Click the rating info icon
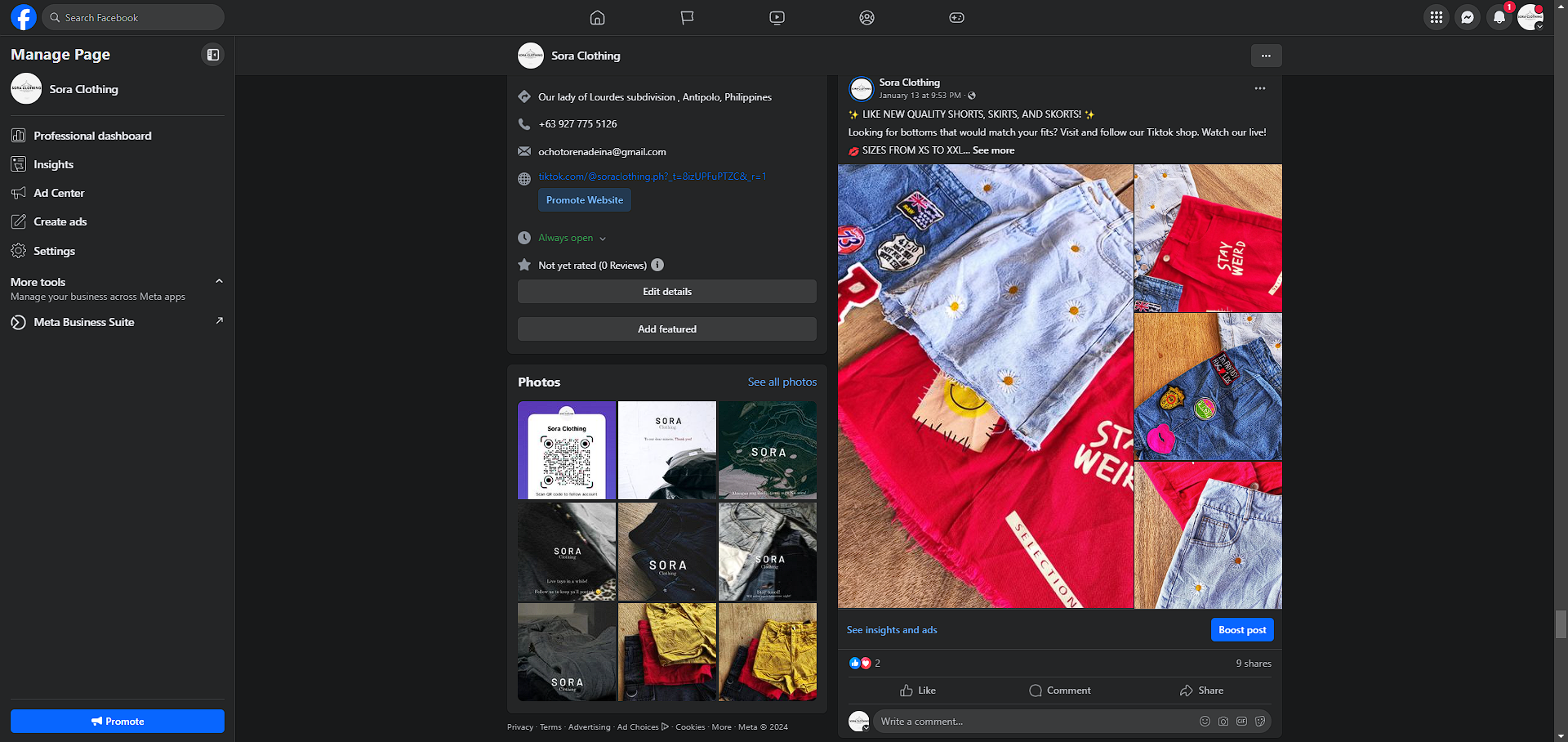This screenshot has height=742, width=1568. tap(657, 265)
